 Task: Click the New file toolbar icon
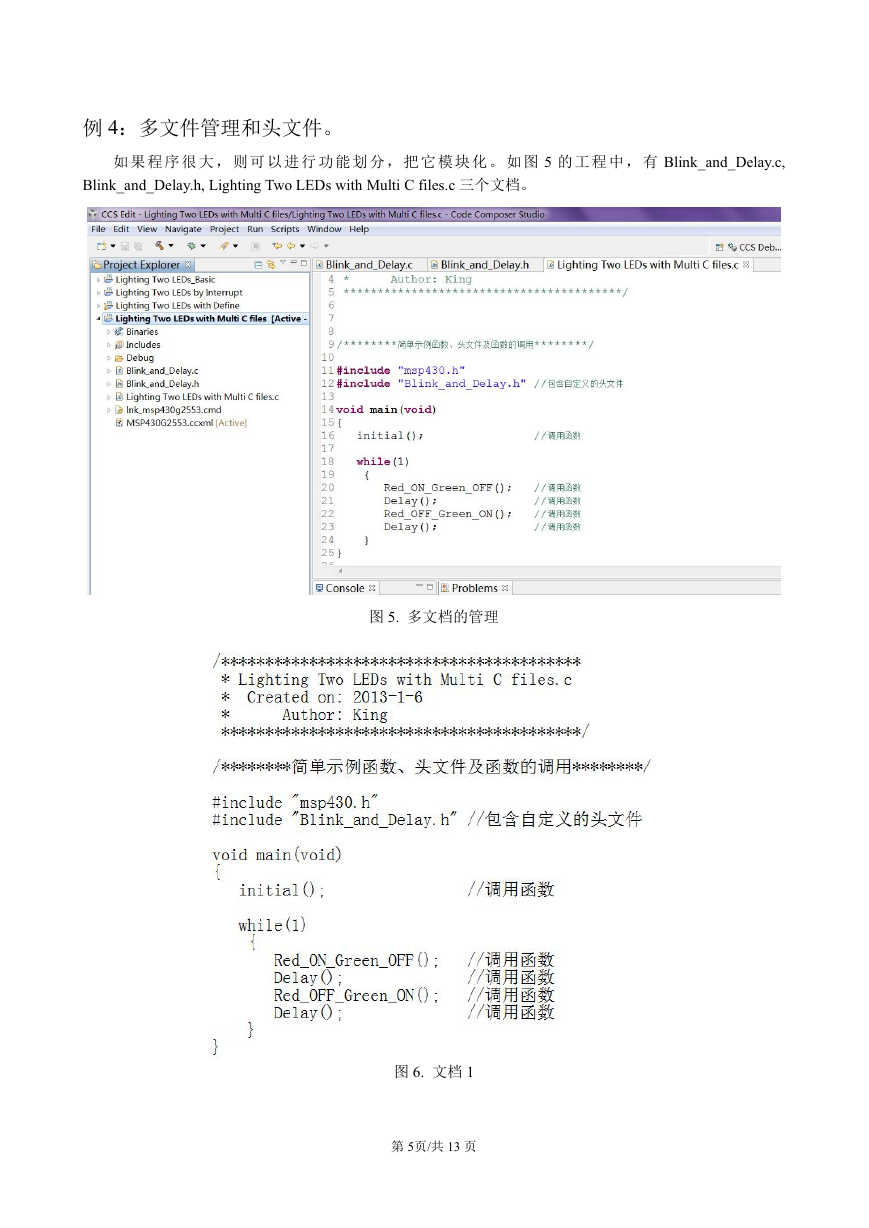(x=100, y=246)
